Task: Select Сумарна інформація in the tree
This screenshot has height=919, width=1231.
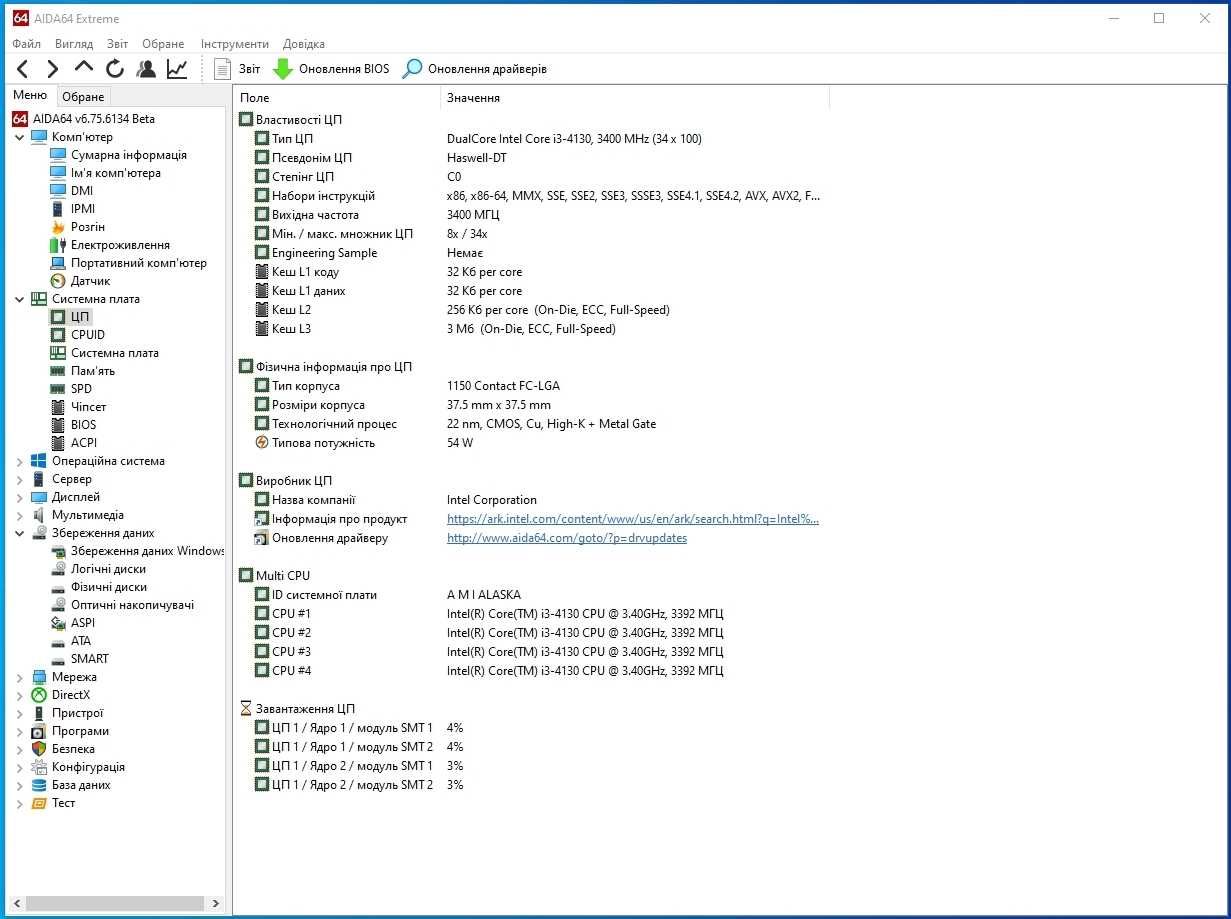Action: point(128,155)
